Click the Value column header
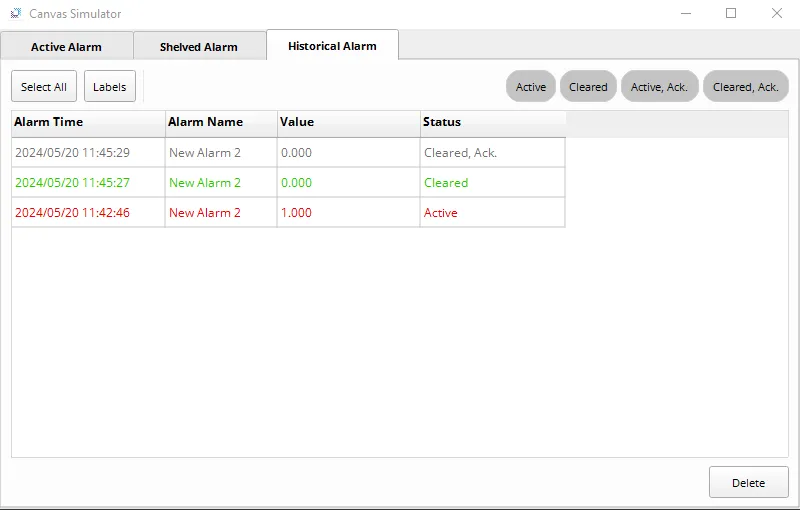The image size is (800, 510). coord(347,122)
